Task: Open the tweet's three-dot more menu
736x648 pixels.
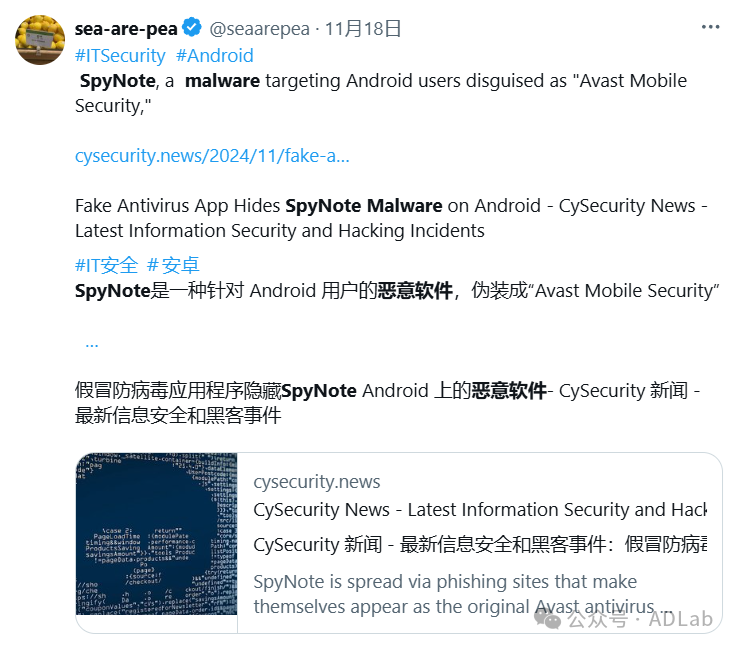Action: coord(709,27)
